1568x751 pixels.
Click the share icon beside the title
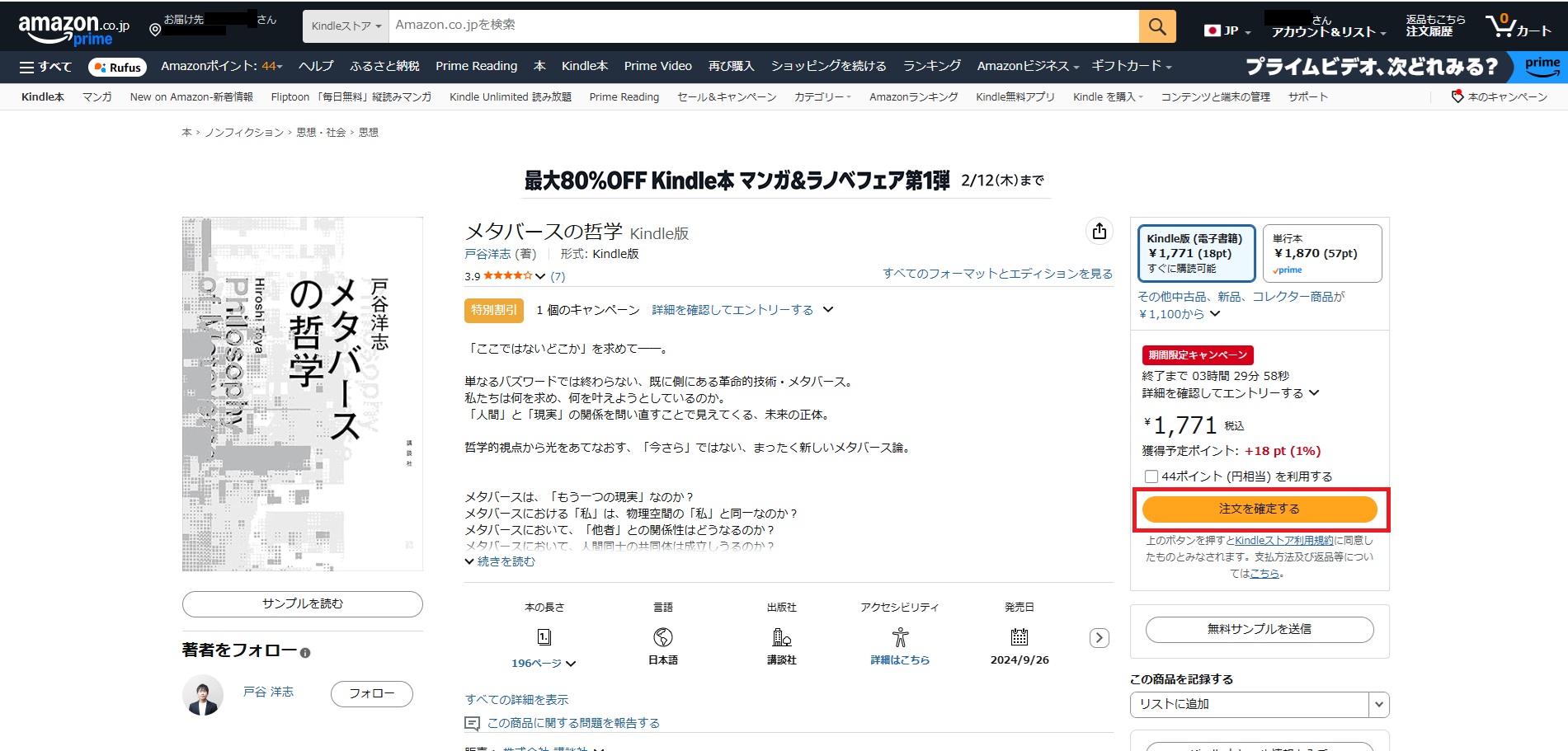(1099, 232)
